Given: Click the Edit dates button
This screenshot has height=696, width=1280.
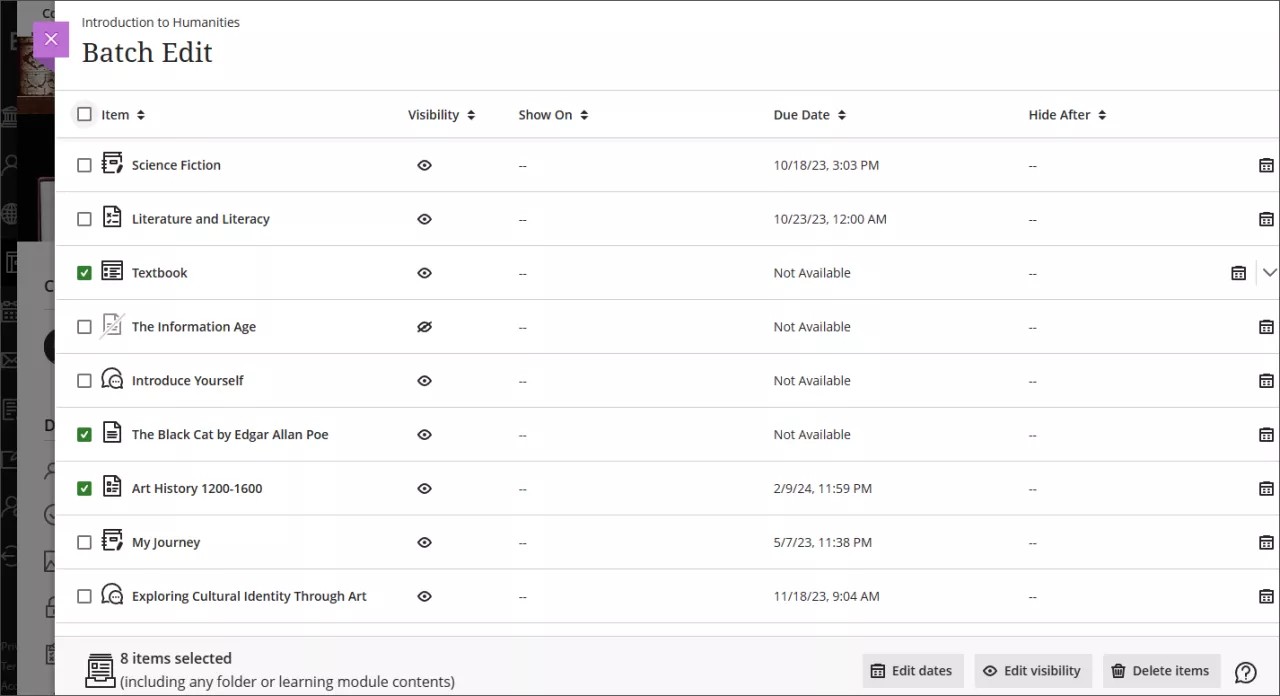Looking at the screenshot, I should 912,670.
